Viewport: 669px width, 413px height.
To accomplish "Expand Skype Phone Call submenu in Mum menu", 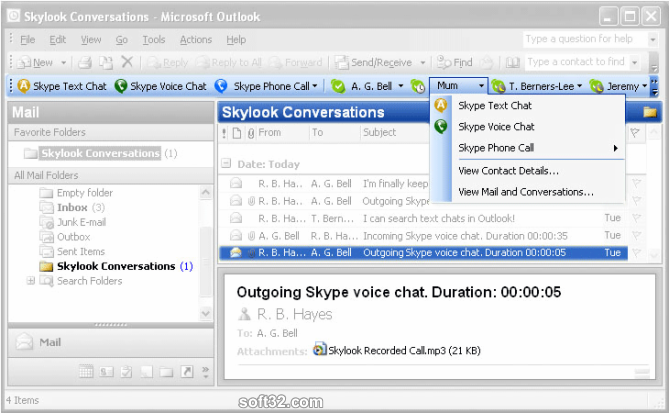I will [x=527, y=148].
